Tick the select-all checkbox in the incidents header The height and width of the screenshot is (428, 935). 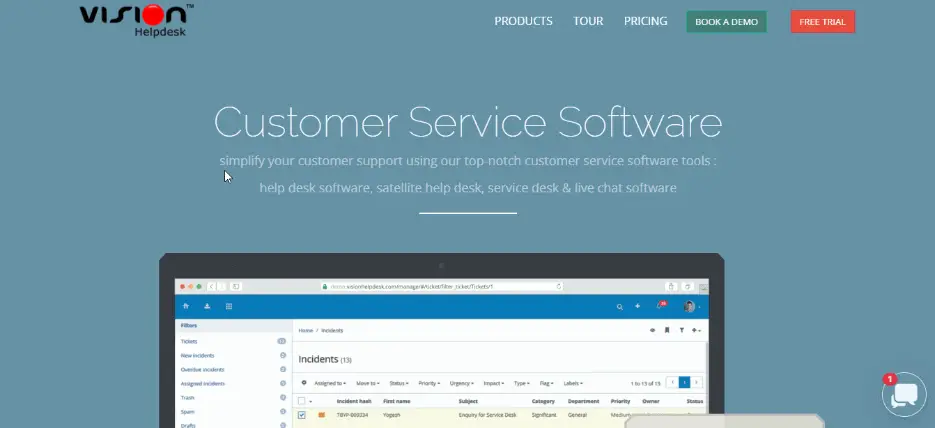click(302, 401)
